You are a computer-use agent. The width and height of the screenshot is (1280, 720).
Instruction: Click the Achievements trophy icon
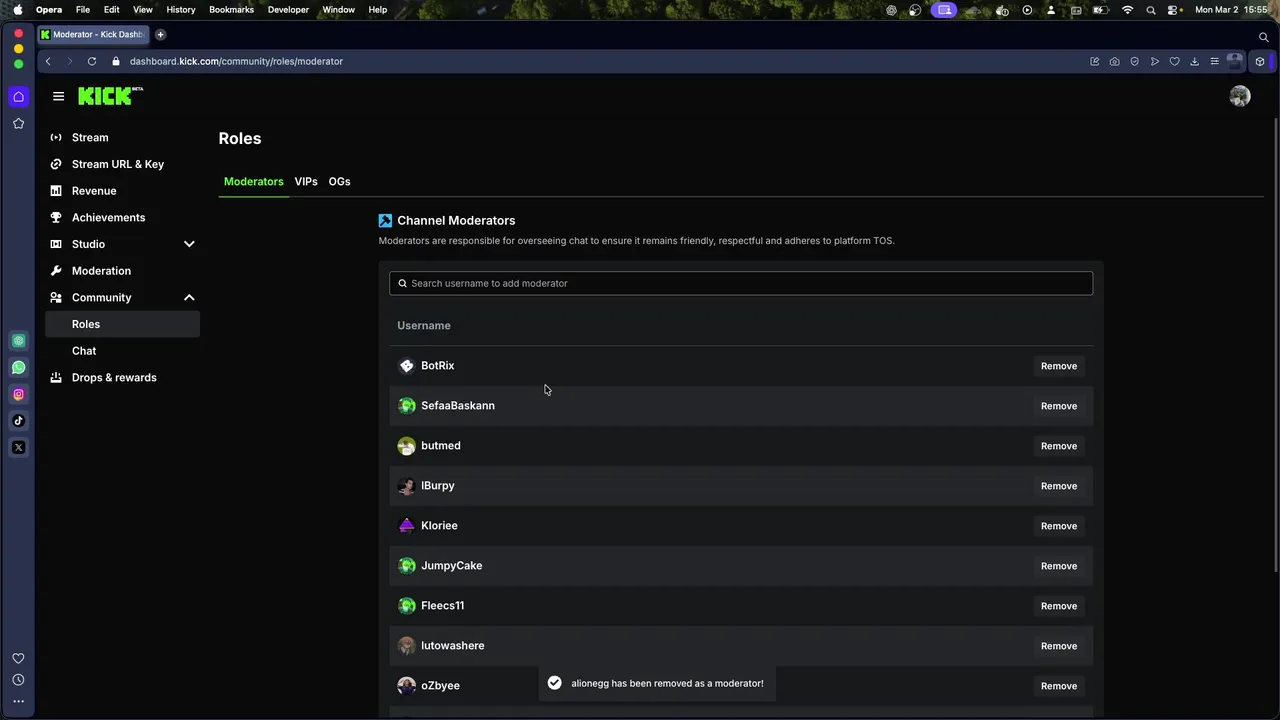tap(56, 218)
